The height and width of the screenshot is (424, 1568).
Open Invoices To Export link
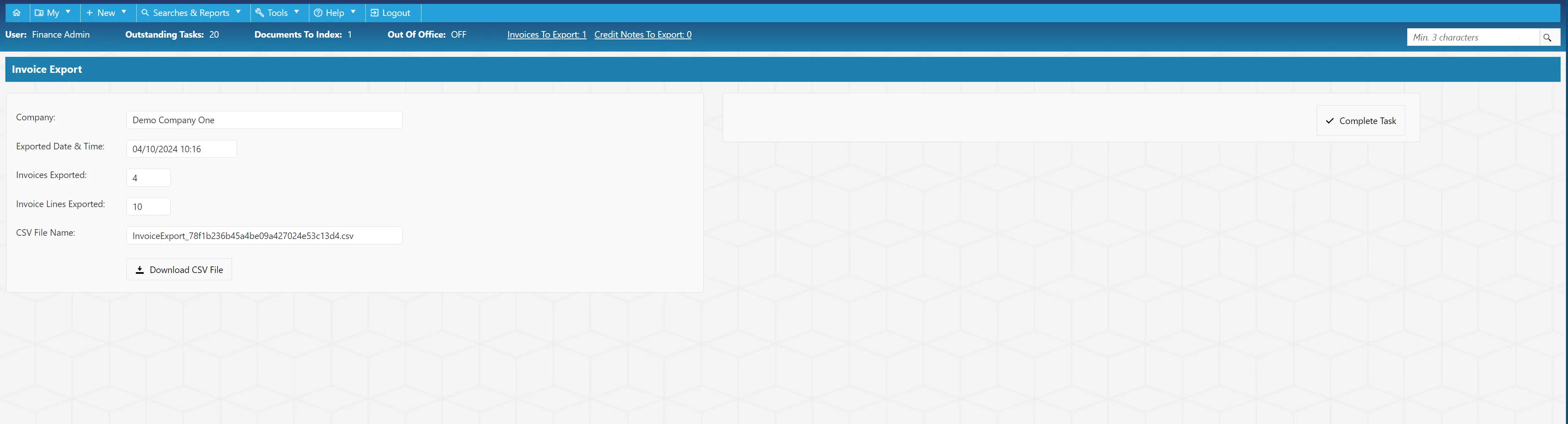click(547, 35)
